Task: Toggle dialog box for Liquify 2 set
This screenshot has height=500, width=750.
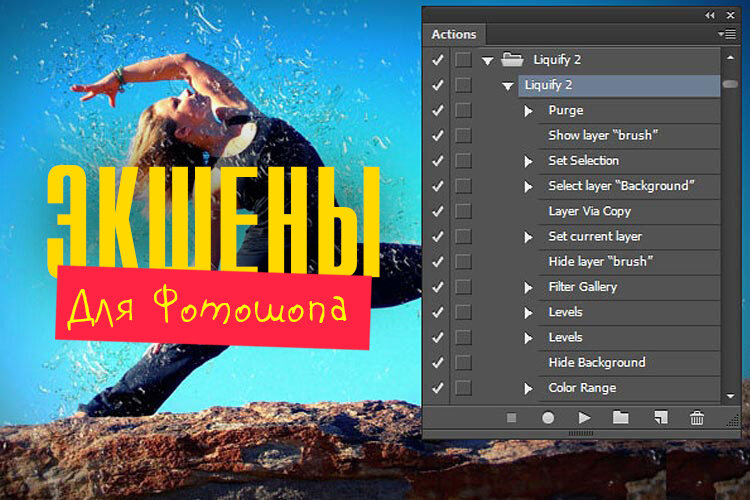Action: [x=463, y=60]
